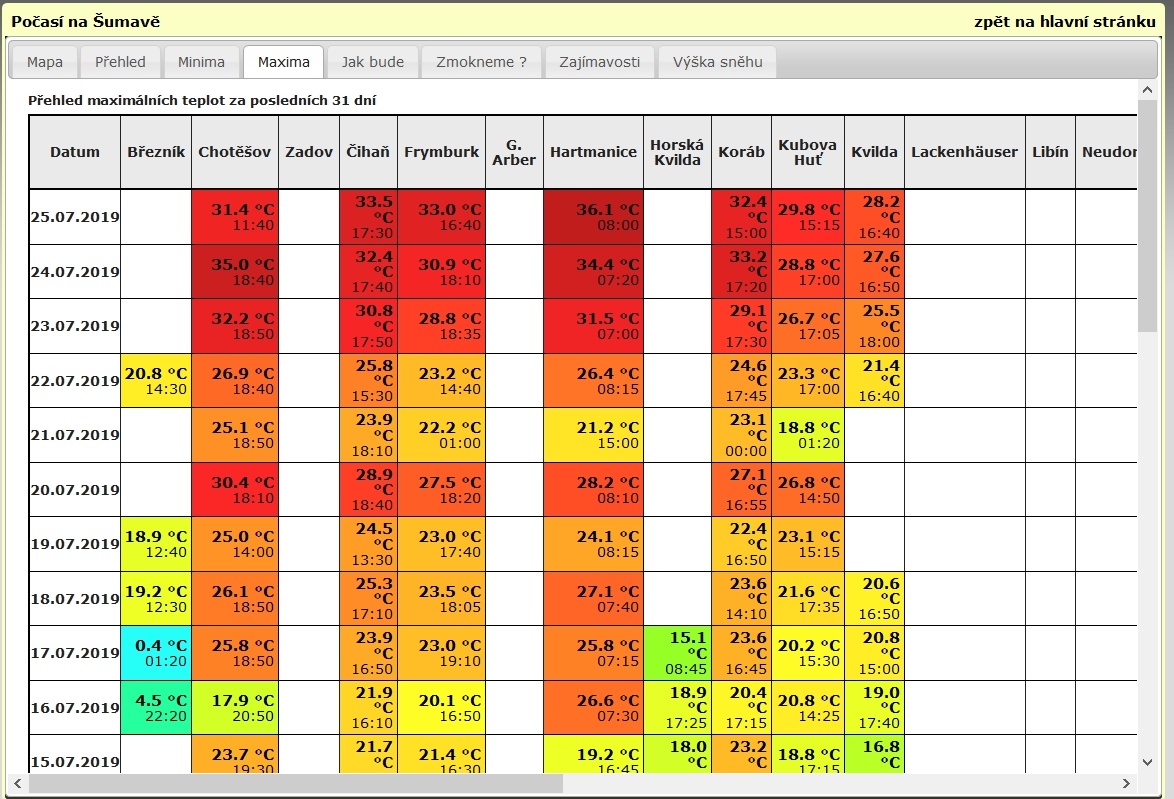Viewport: 1174px width, 799px height.
Task: Select the dark red 36.1 °C Hartmanice cell
Action: click(x=593, y=217)
